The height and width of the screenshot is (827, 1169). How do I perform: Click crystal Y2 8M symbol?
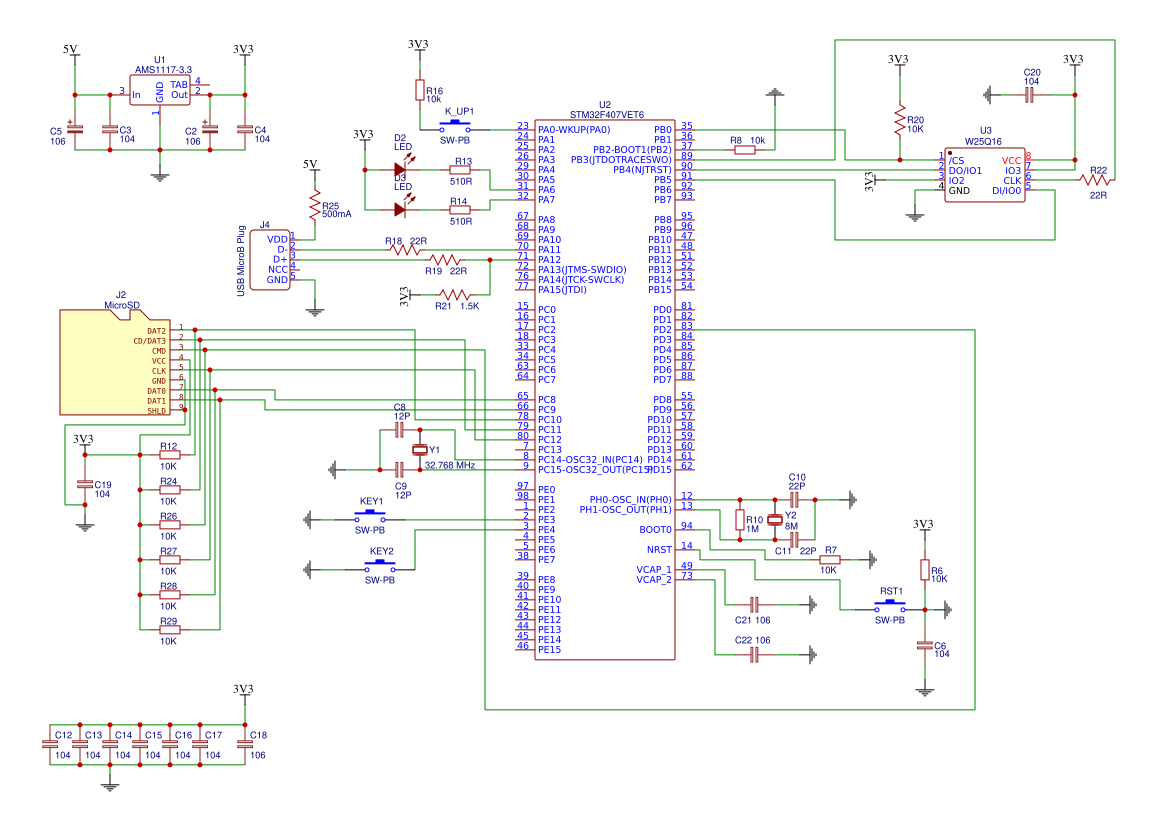pyautogui.click(x=775, y=520)
